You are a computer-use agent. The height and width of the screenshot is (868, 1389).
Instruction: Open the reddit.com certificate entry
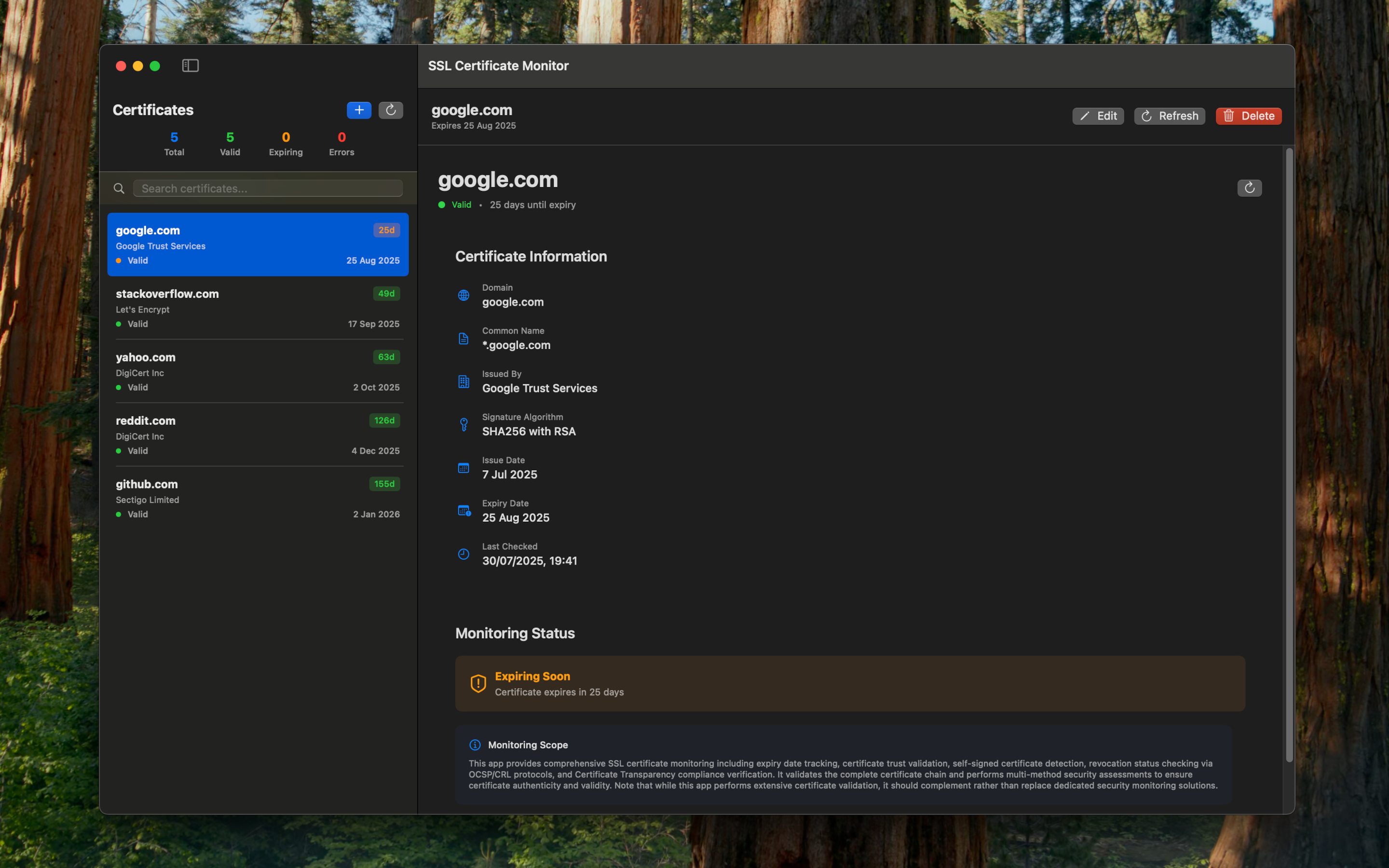pos(258,435)
